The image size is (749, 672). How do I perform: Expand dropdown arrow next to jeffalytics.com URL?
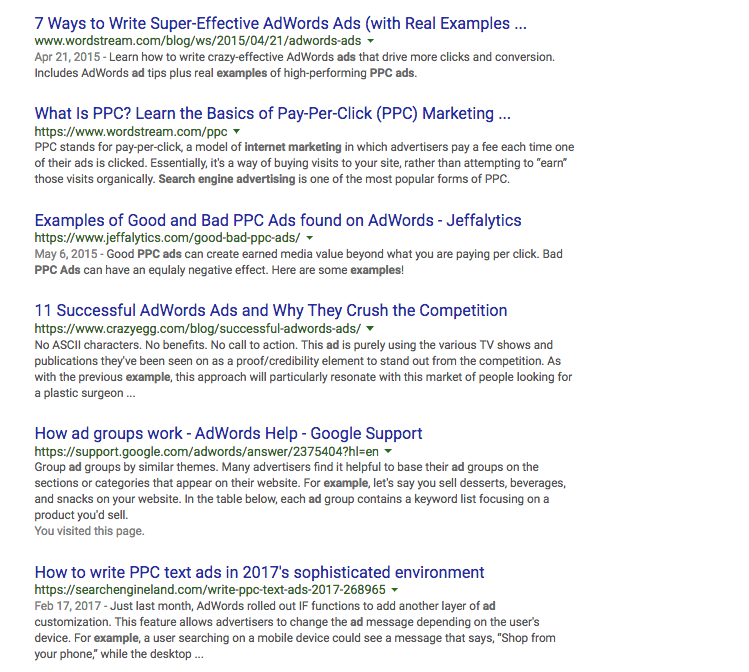pyautogui.click(x=310, y=238)
